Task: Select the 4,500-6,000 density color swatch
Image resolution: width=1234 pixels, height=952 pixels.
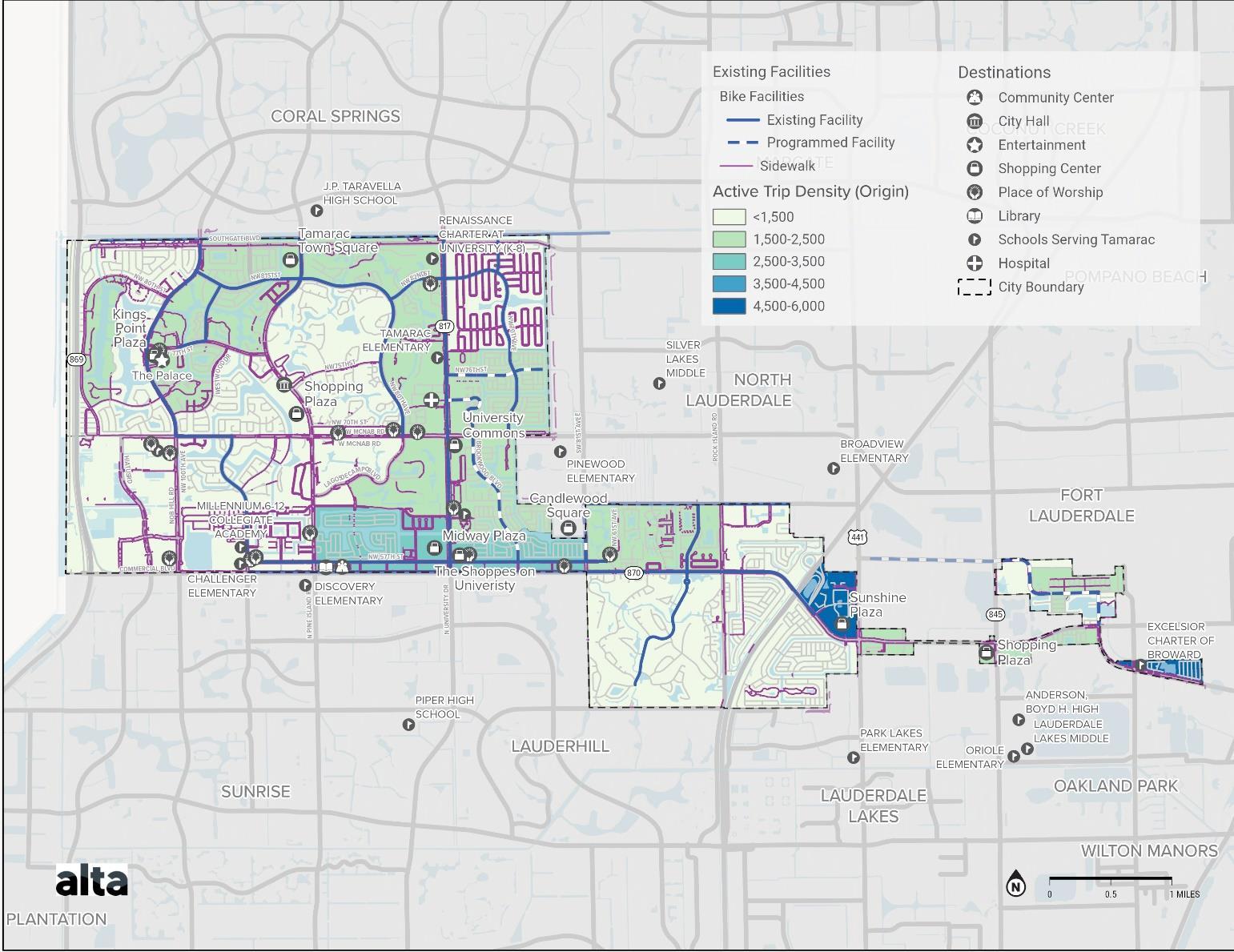Action: coord(729,306)
